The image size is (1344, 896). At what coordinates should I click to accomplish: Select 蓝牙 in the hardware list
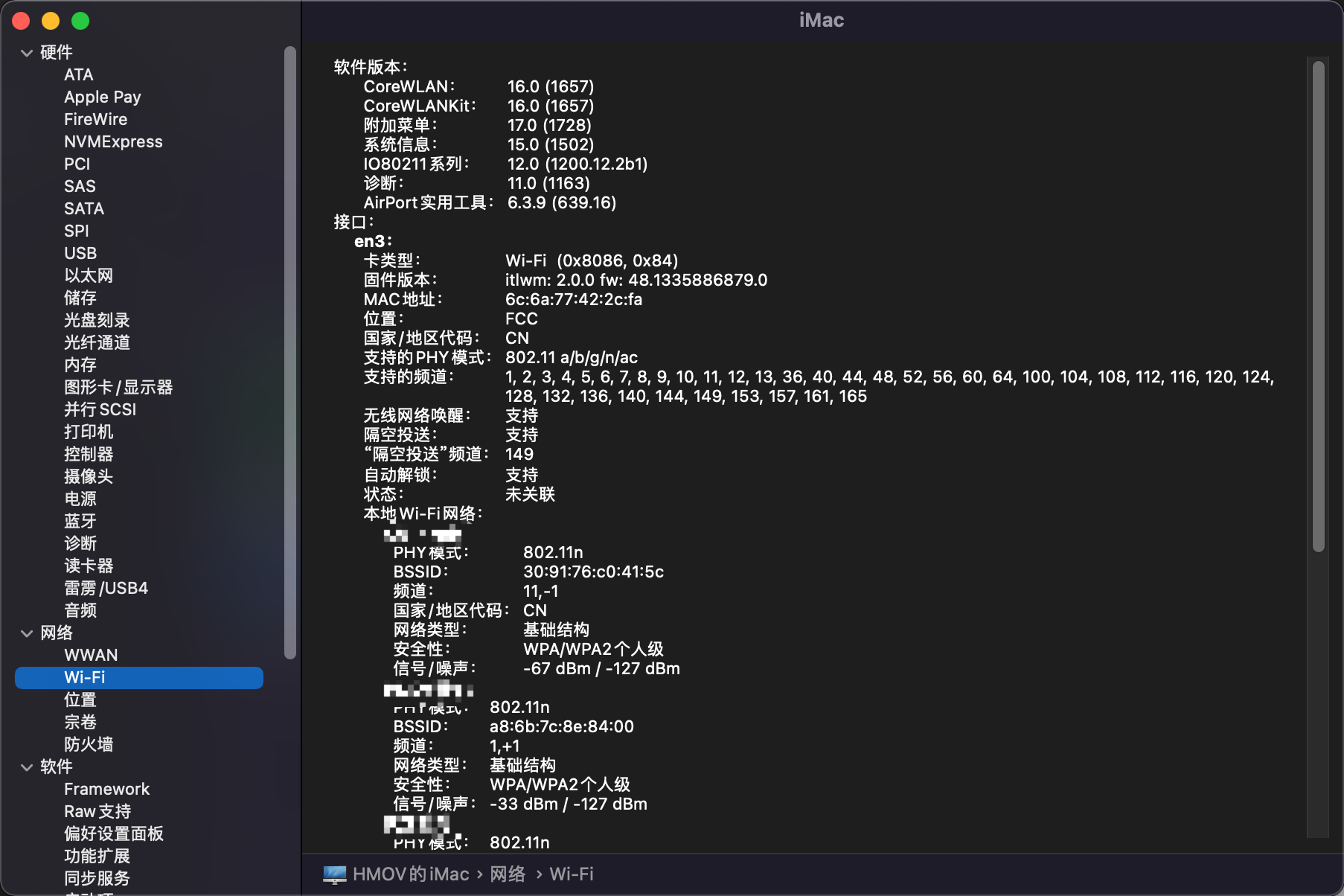coord(80,521)
